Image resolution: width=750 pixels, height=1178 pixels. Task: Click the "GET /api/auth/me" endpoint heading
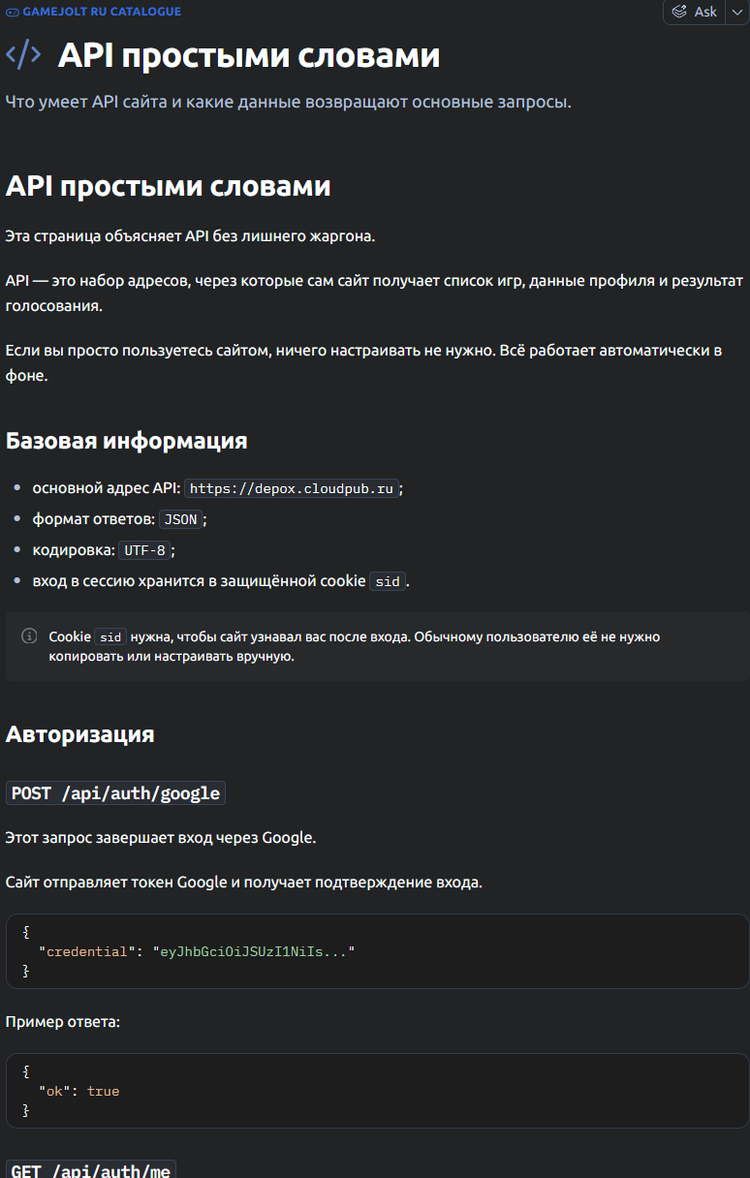point(91,1169)
